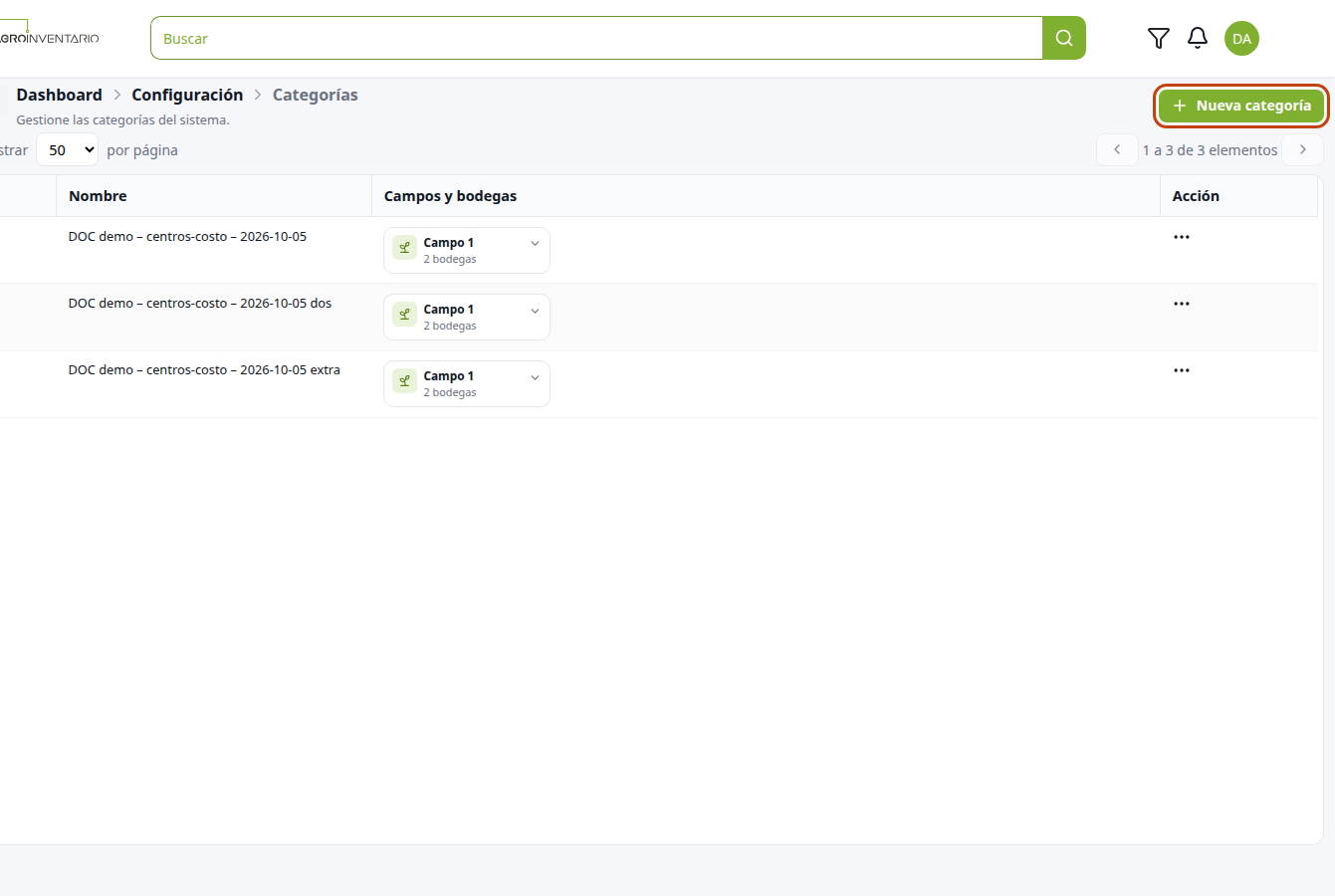This screenshot has width=1335, height=896.
Task: Open notifications bell icon
Action: pyautogui.click(x=1198, y=38)
